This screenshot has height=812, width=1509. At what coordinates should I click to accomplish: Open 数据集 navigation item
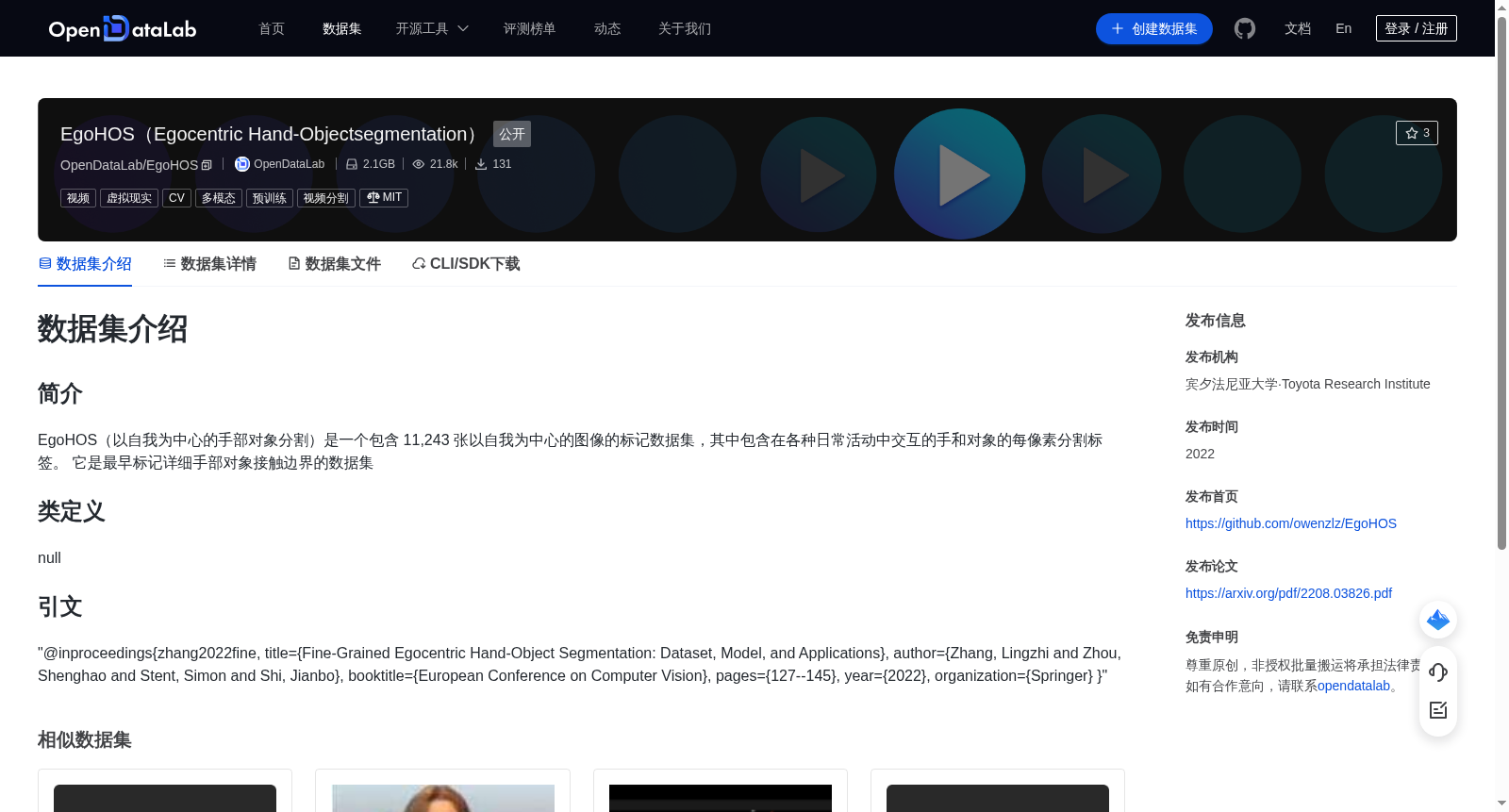pos(341,29)
